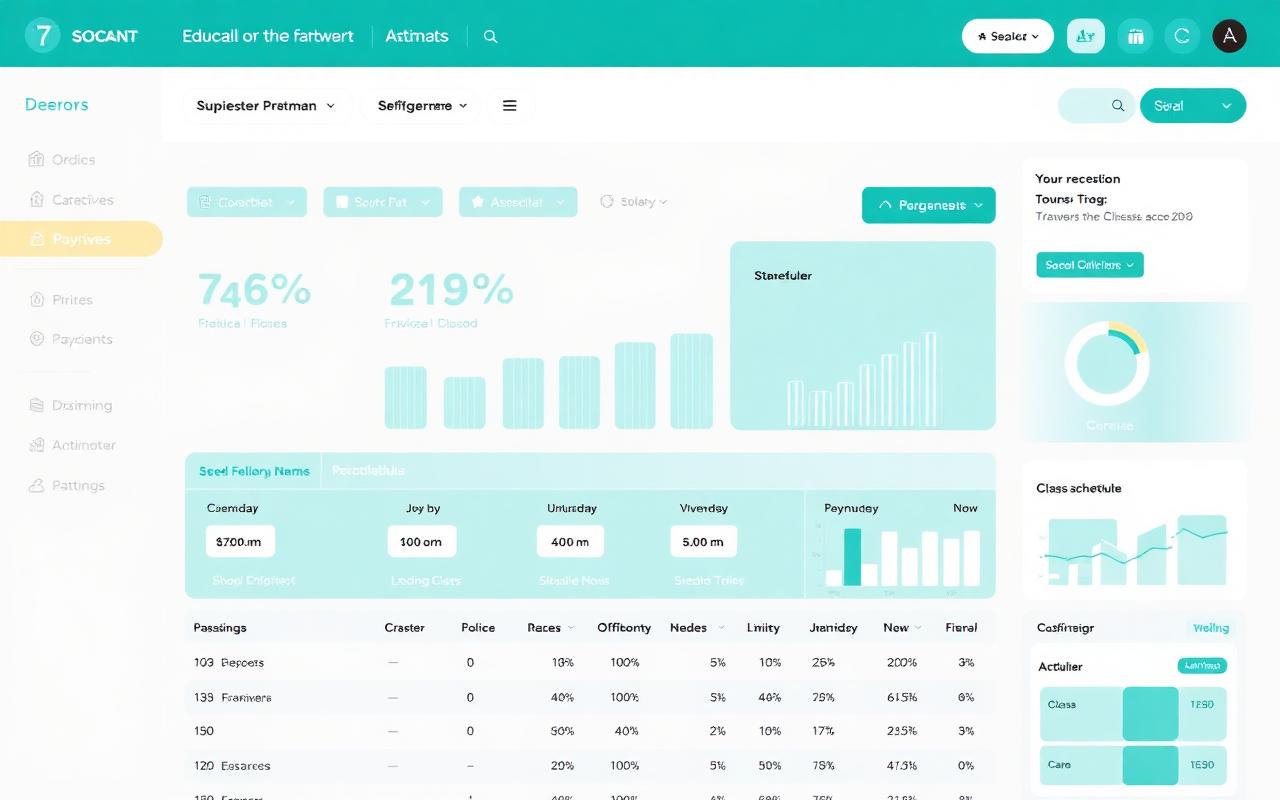Screen dimensions: 1280x800
Task: Sort by the Nedes column header
Action: 695,628
